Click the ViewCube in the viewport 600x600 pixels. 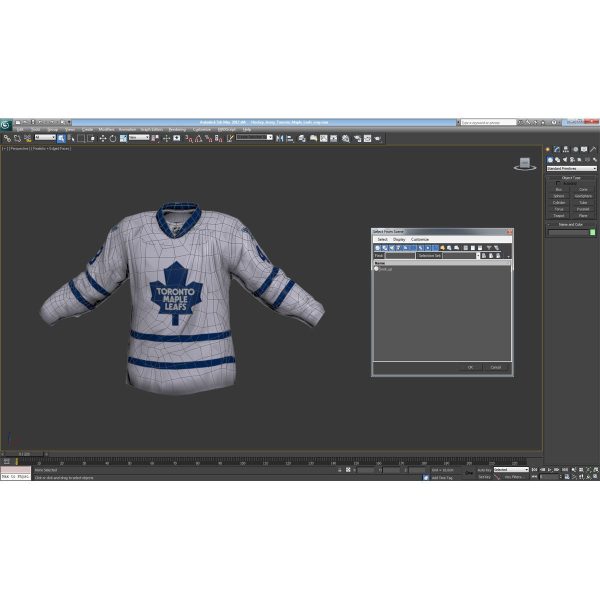click(x=525, y=164)
